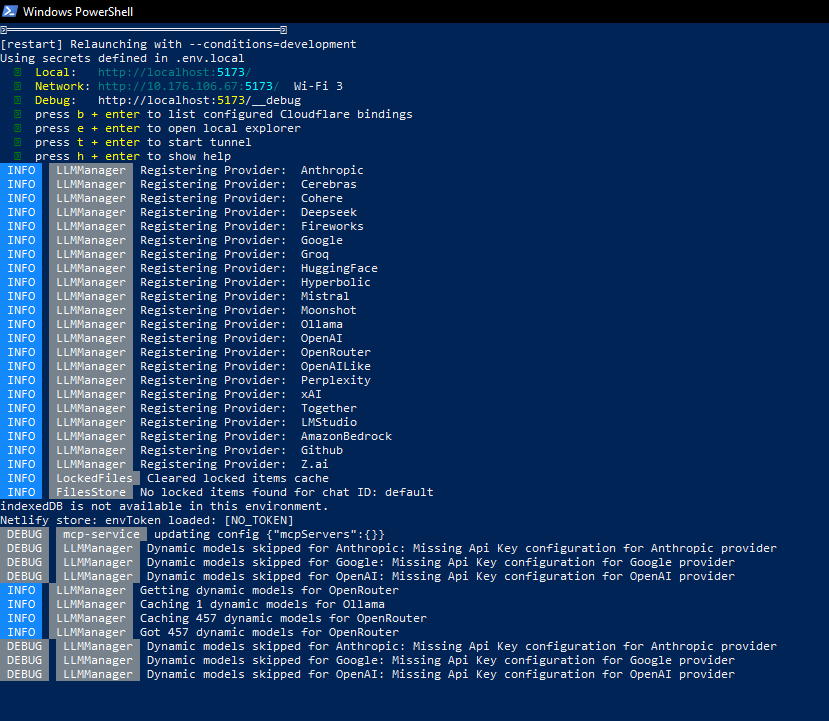Click 'Cleared locked items cache' message
Screen dimensions: 829x721
pos(238,478)
